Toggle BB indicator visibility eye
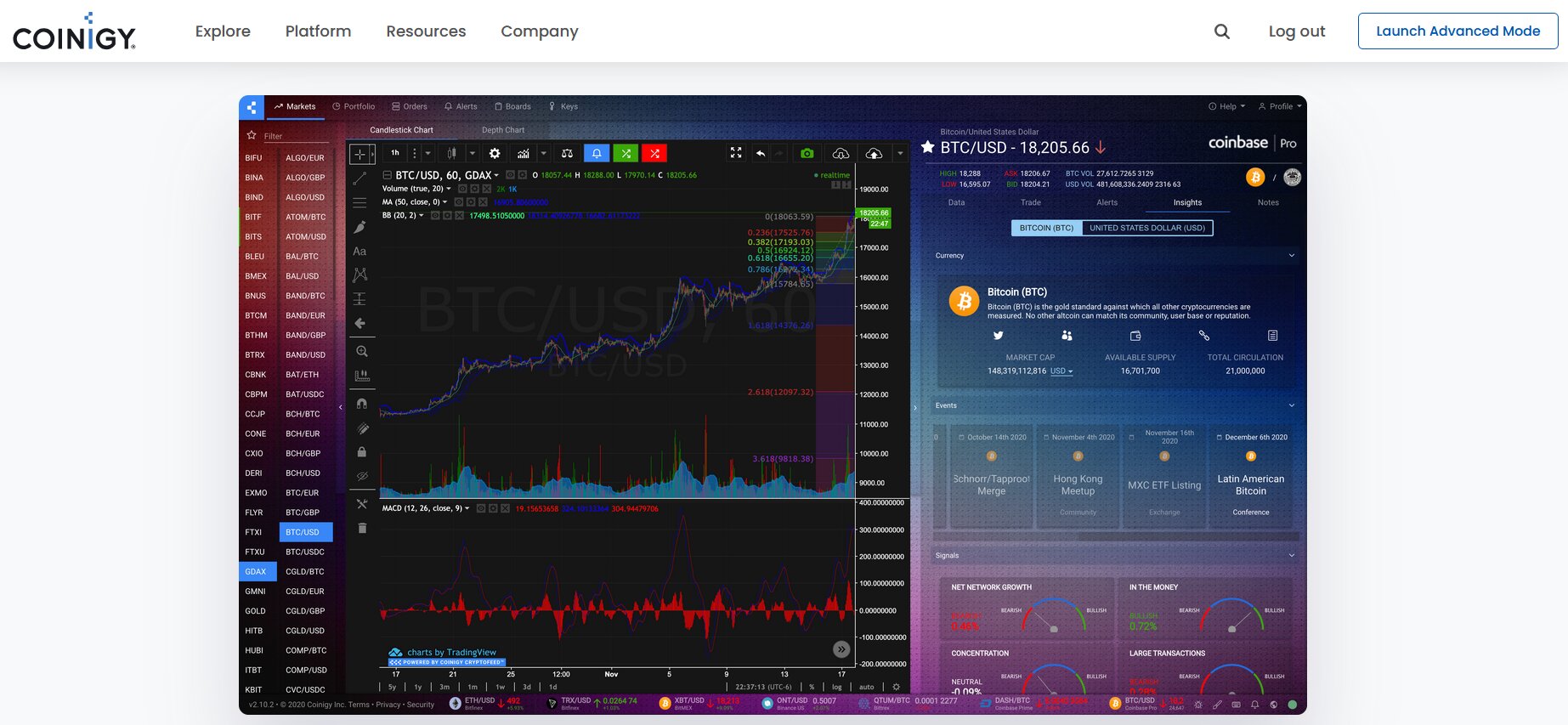 click(x=435, y=216)
